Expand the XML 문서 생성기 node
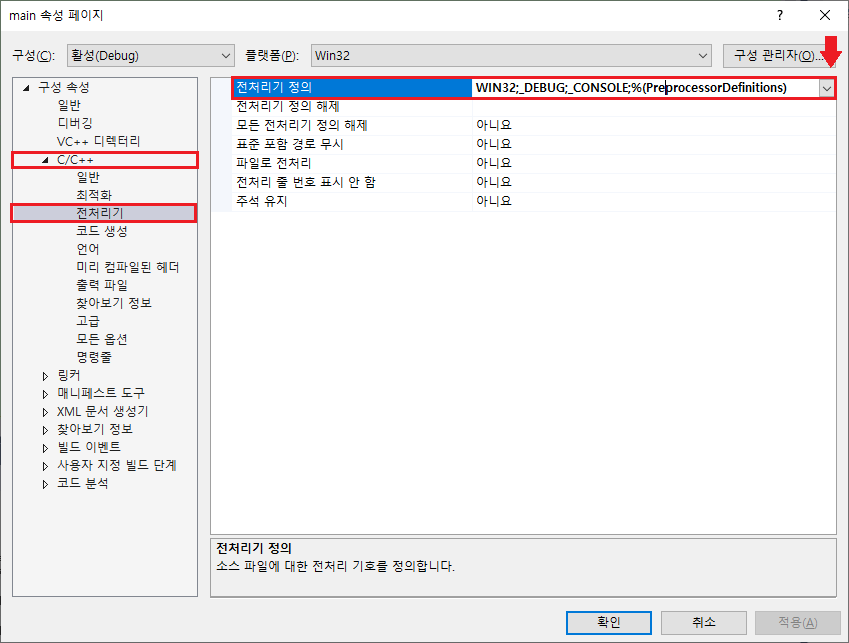 point(45,412)
